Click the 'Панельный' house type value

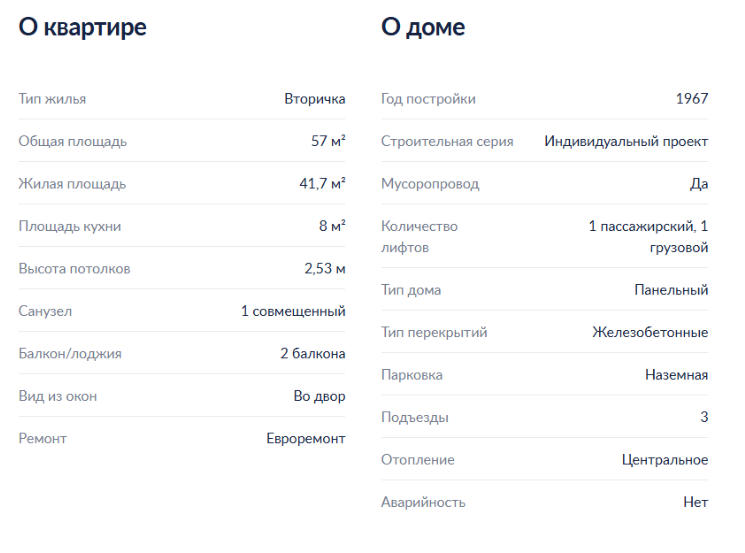click(671, 290)
